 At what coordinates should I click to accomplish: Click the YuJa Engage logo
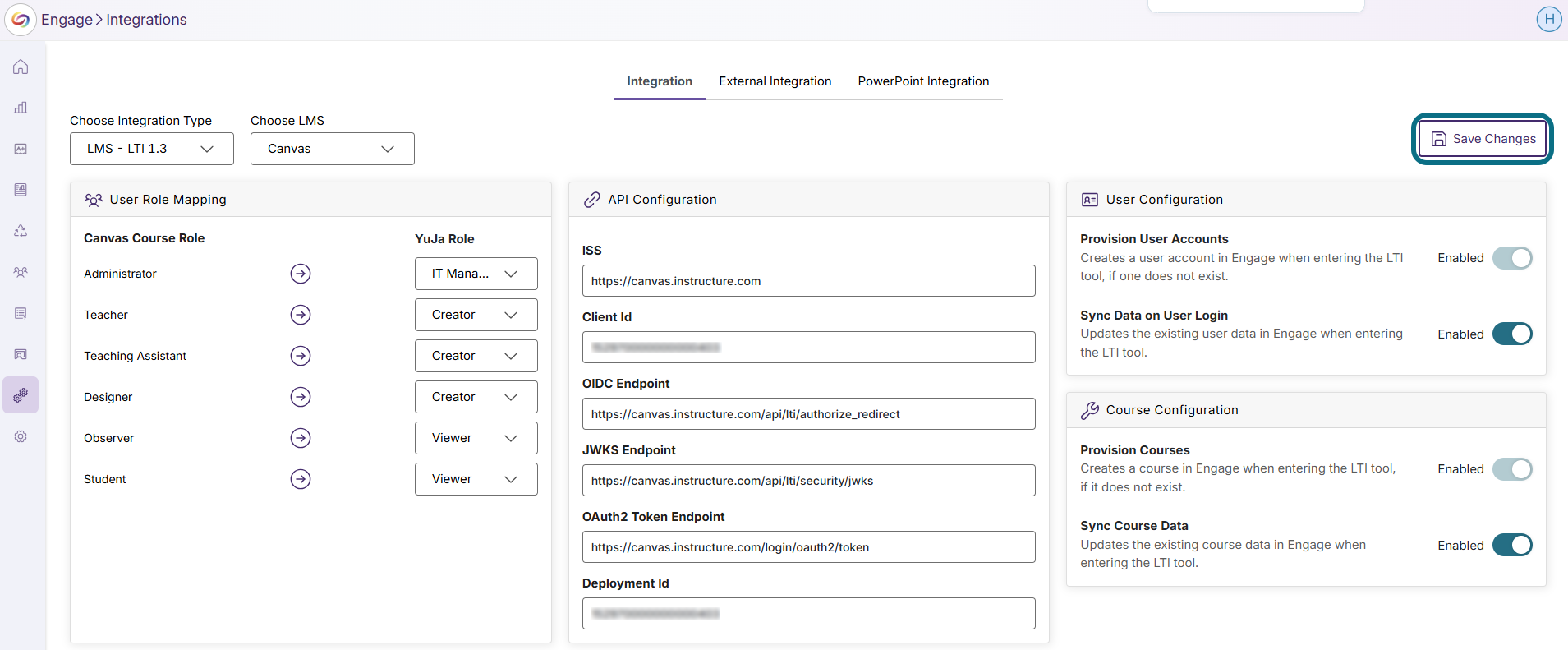(x=21, y=20)
